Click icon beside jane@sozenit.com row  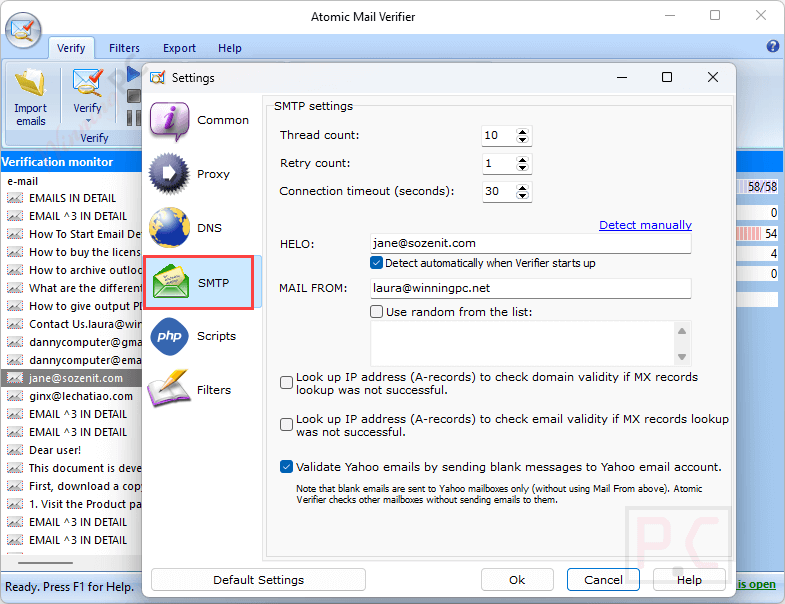(15, 378)
